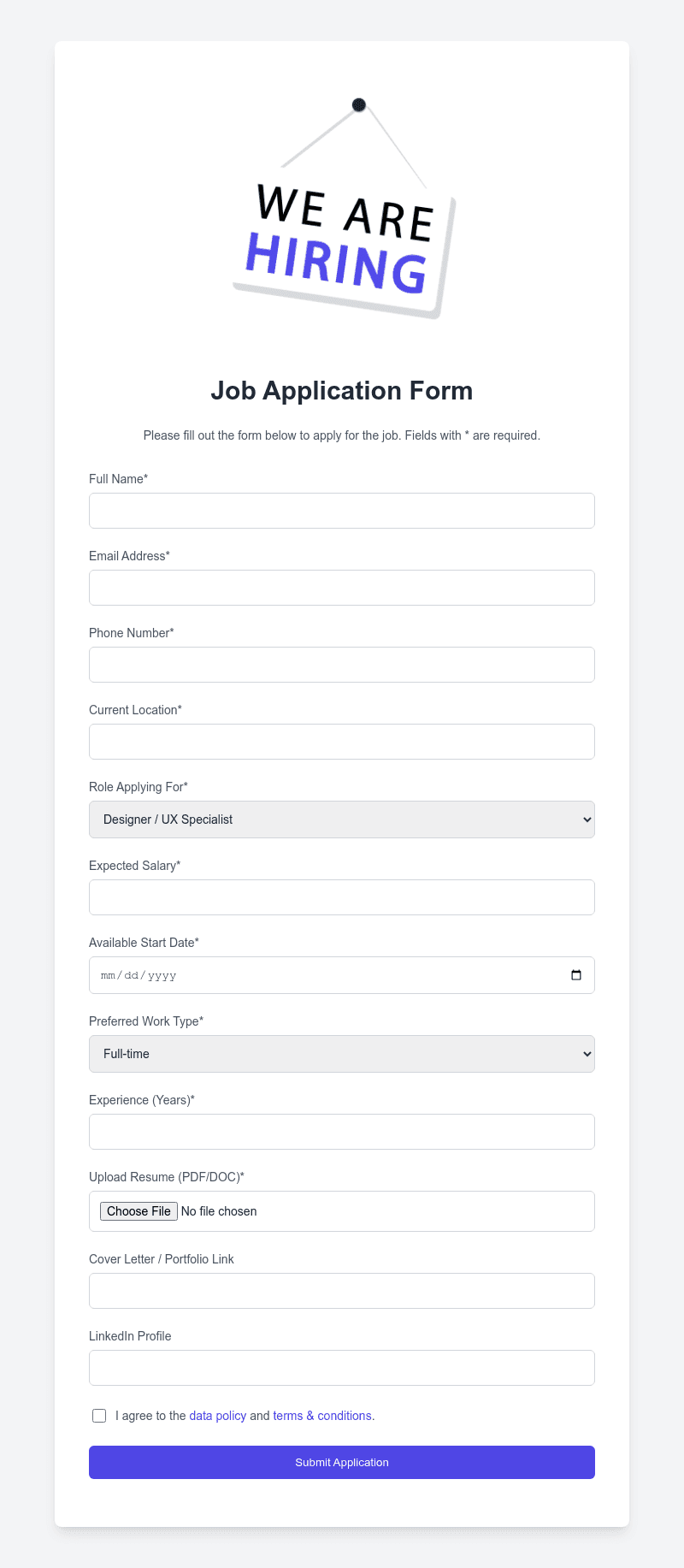Viewport: 684px width, 1568px height.
Task: Expand the chevron on the Full-time select
Action: pos(585,1053)
